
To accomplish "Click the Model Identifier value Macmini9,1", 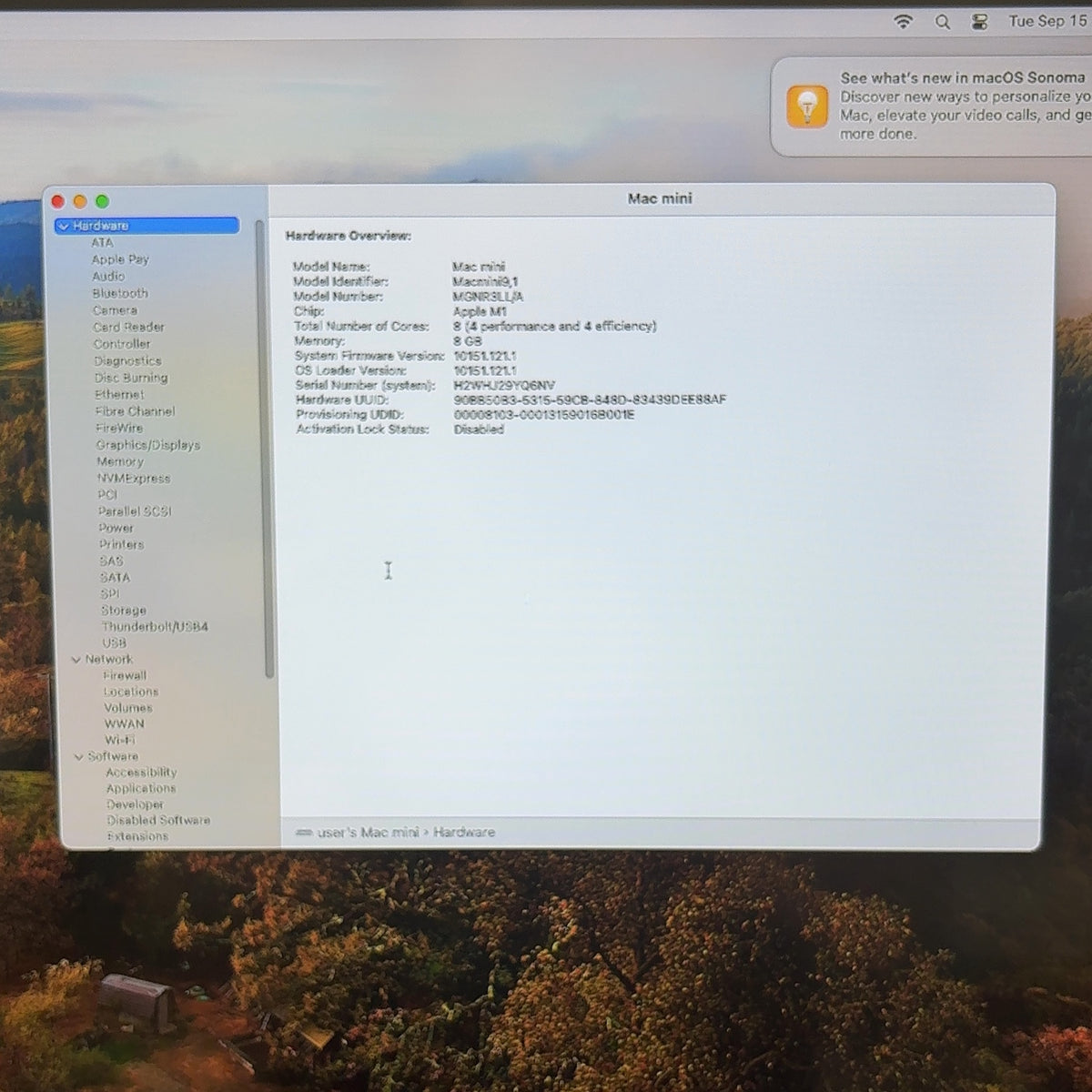I will point(485,282).
